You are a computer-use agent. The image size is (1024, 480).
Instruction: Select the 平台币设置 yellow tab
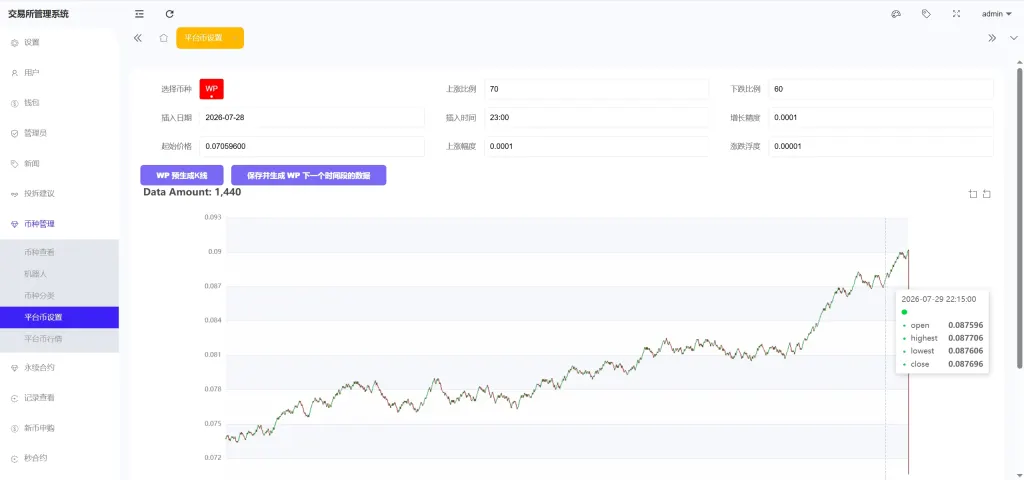210,38
